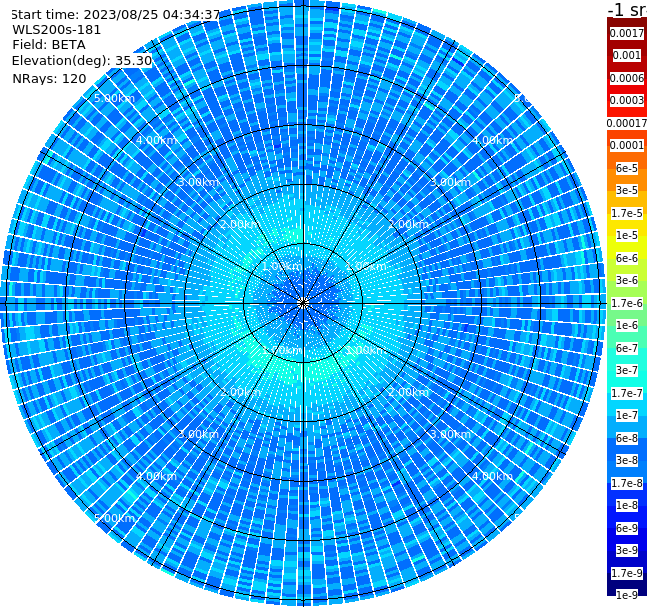Viewport: 647px width, 607px height.
Task: Select the 2.00km range label in northwest quadrant
Action: point(241,224)
